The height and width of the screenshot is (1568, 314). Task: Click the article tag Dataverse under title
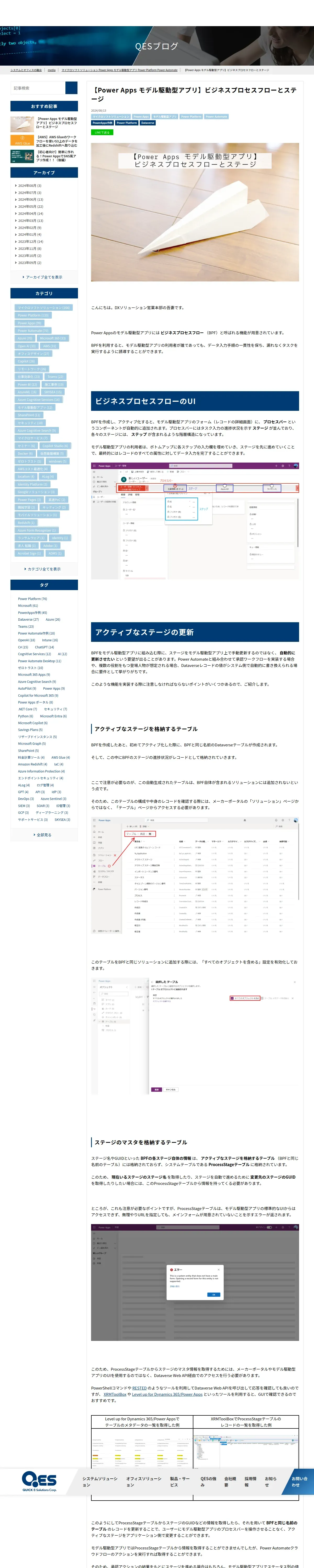point(148,123)
